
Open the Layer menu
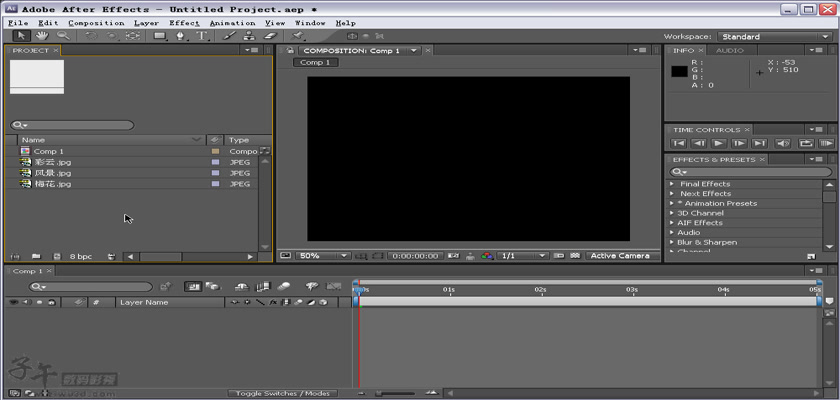(x=146, y=23)
